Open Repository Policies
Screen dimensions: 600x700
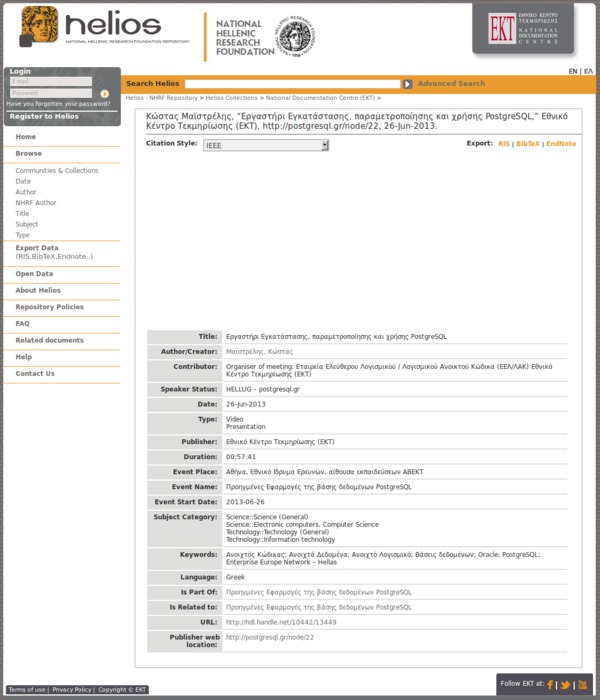50,307
